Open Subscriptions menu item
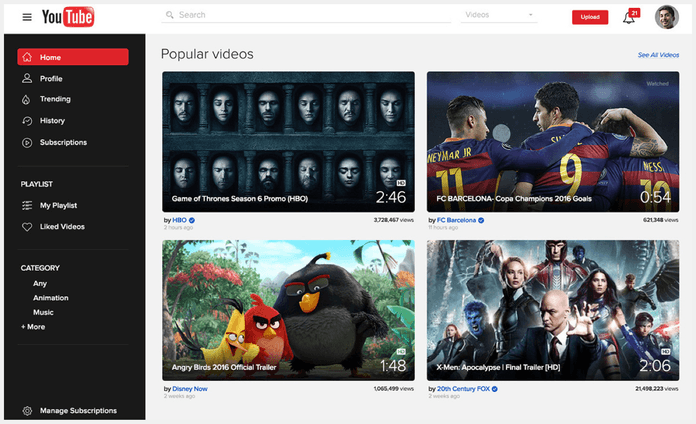Viewport: 696px width, 424px height. 63,143
